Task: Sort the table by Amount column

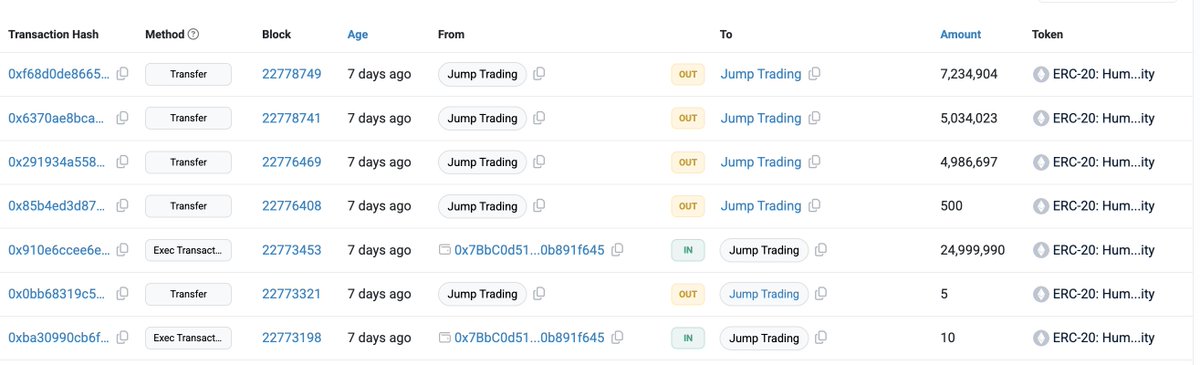Action: 961,34
